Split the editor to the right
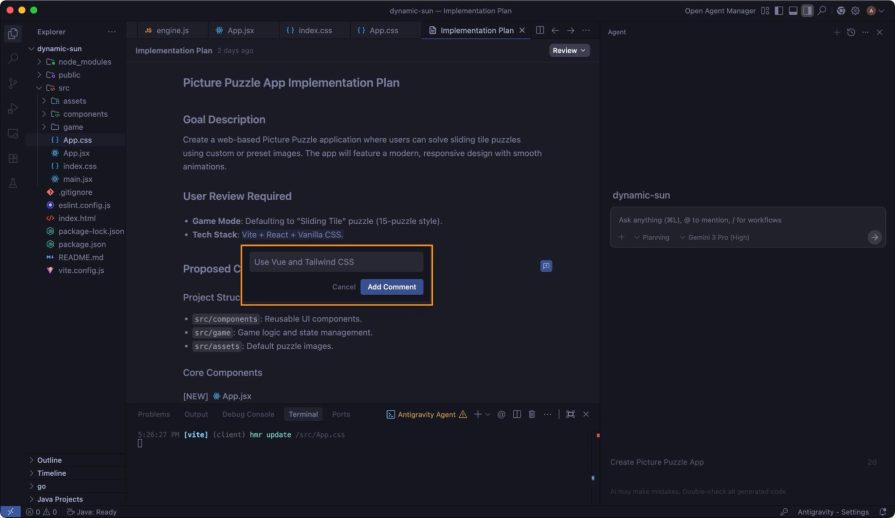 tap(540, 30)
